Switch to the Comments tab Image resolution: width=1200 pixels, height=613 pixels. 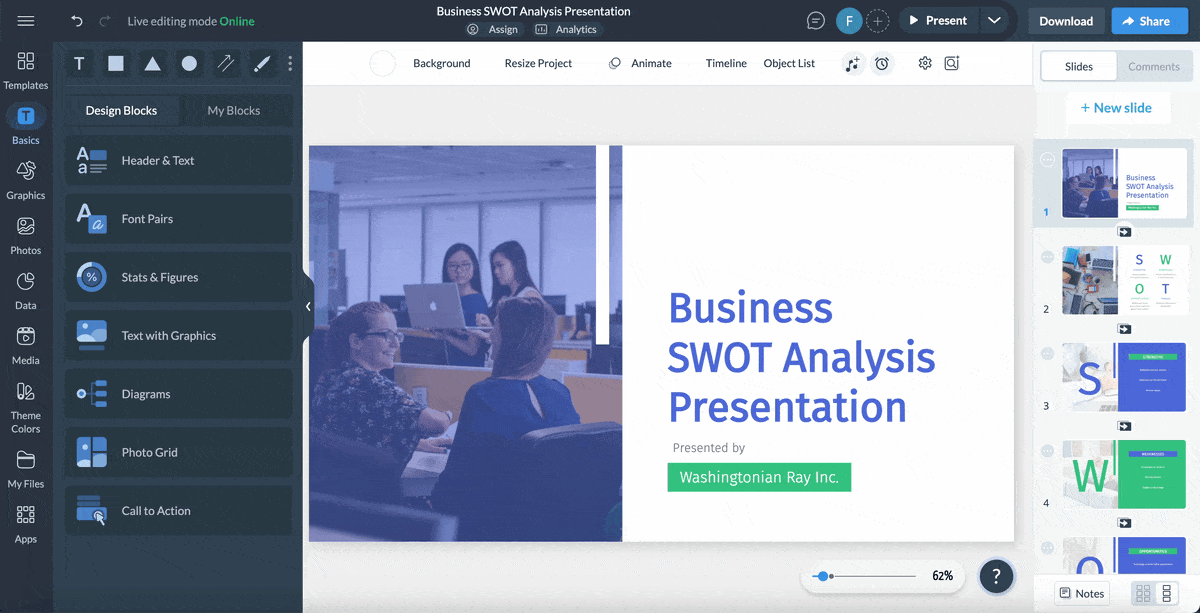pos(1155,66)
